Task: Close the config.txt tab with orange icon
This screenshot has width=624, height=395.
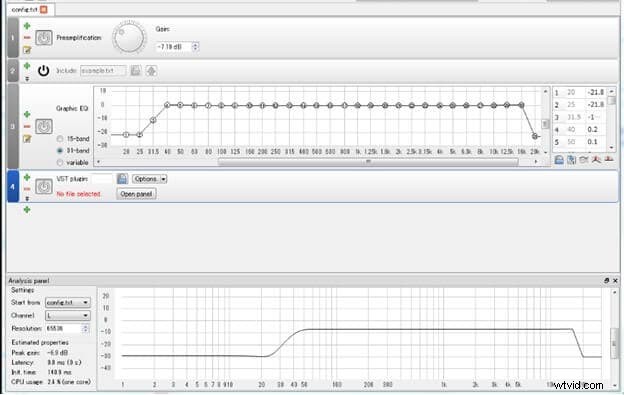Action: click(x=44, y=9)
